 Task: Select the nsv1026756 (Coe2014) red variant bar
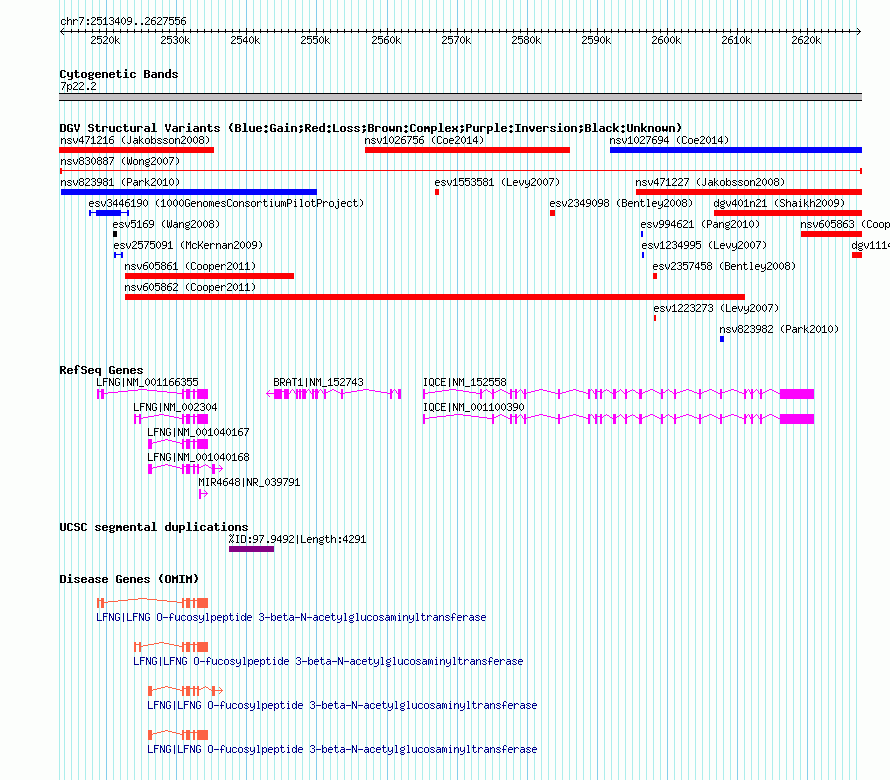point(467,150)
